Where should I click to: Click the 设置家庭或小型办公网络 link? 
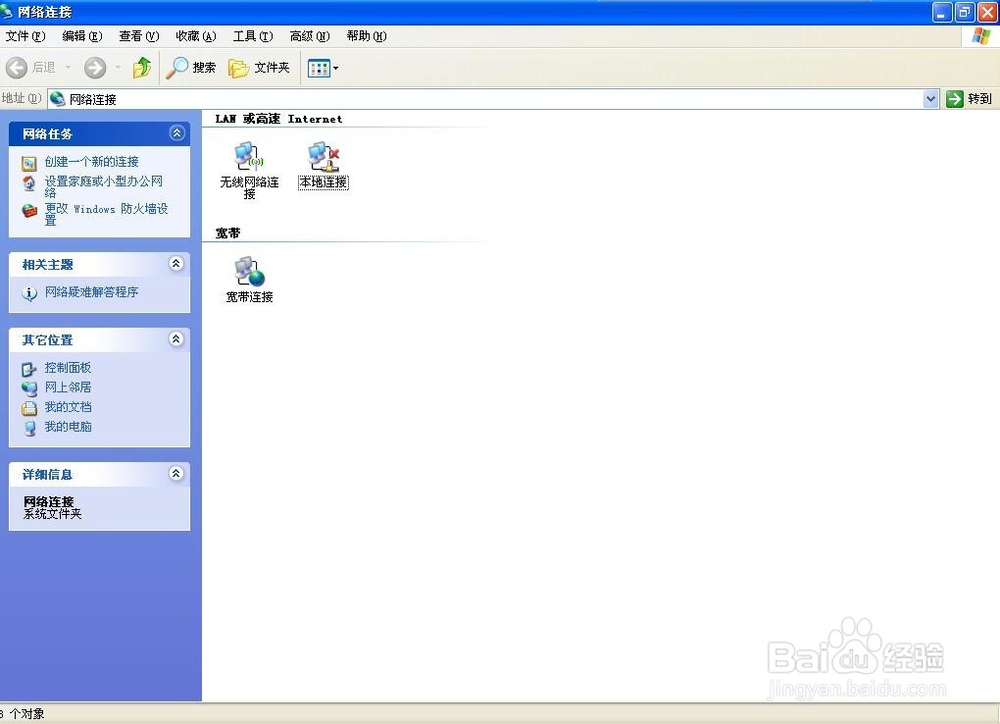(x=104, y=186)
